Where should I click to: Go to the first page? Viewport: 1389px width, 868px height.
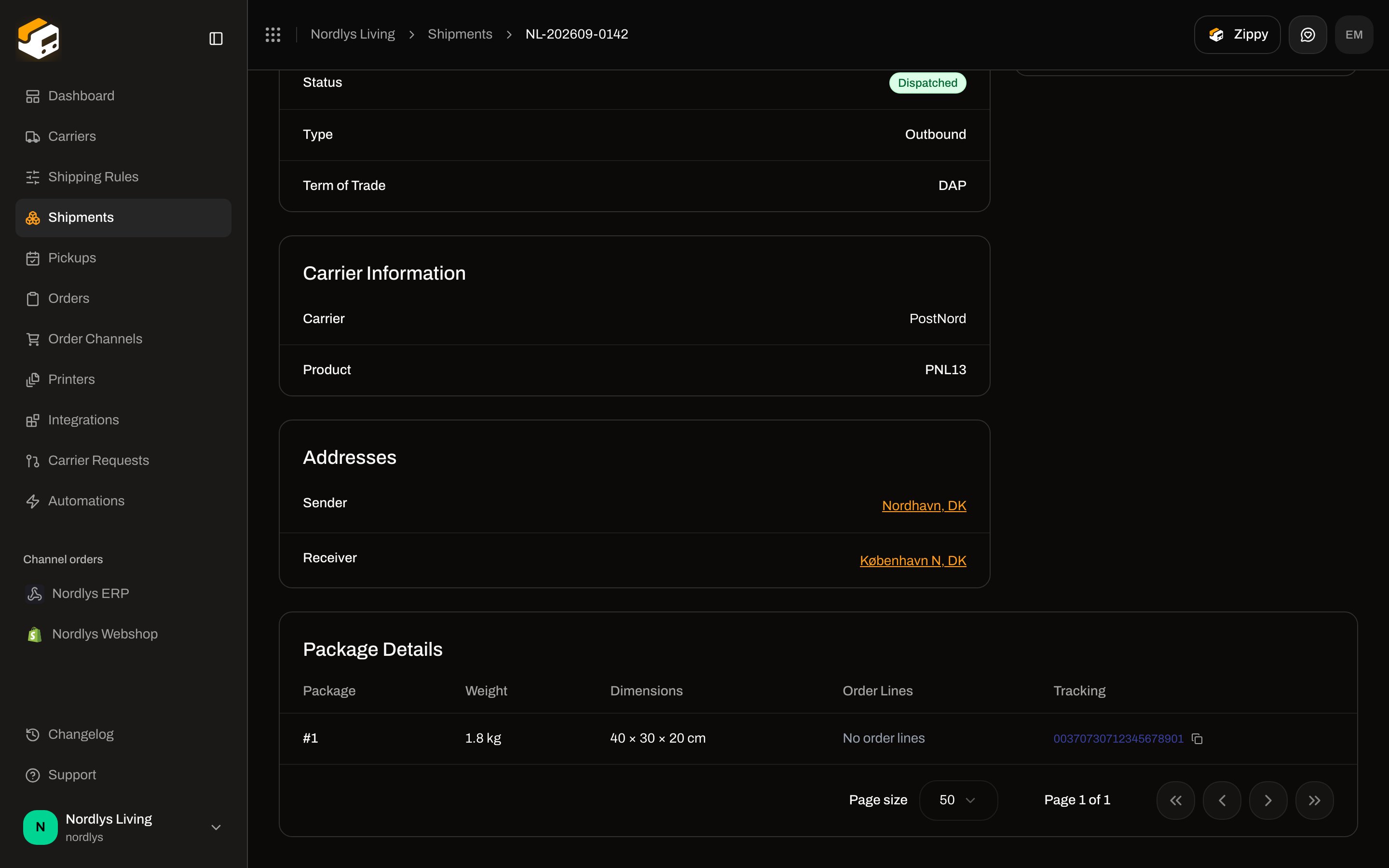tap(1175, 800)
